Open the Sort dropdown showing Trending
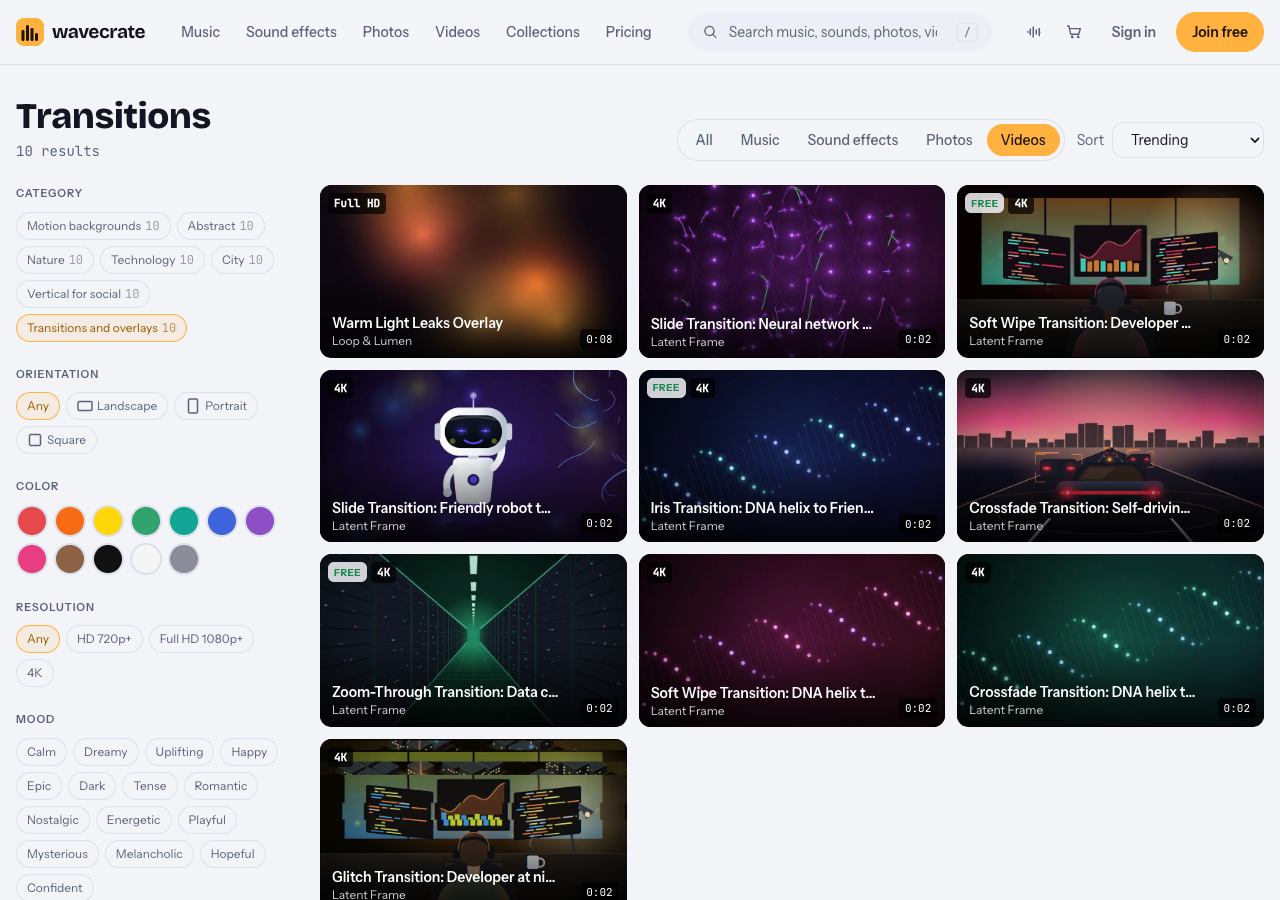 (1188, 140)
